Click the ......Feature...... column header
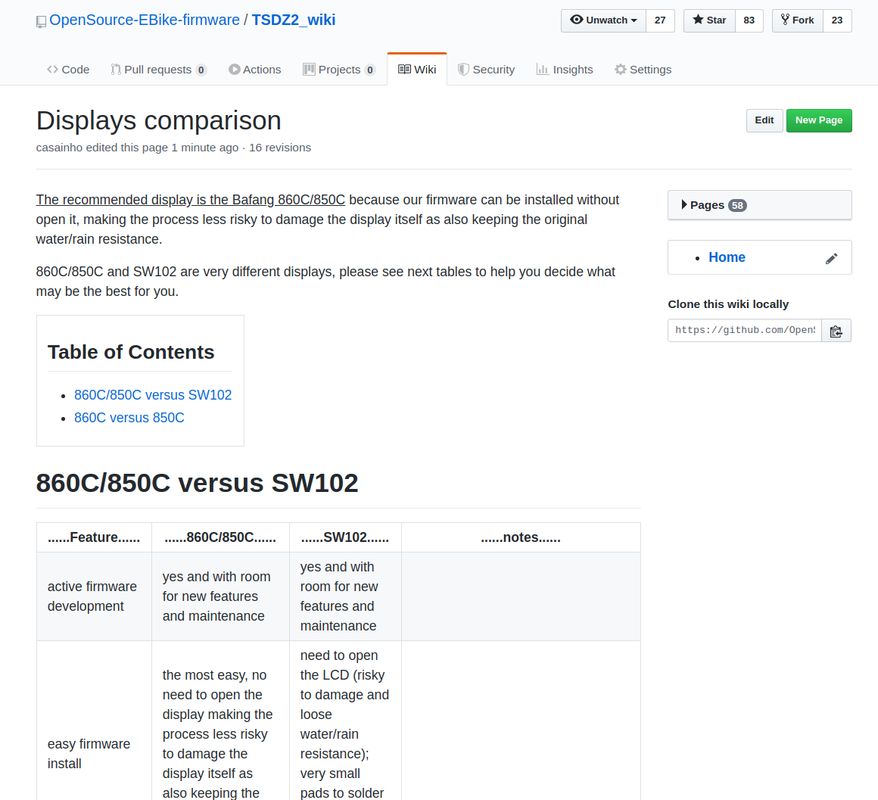Screen dimensions: 878x800 pos(94,537)
